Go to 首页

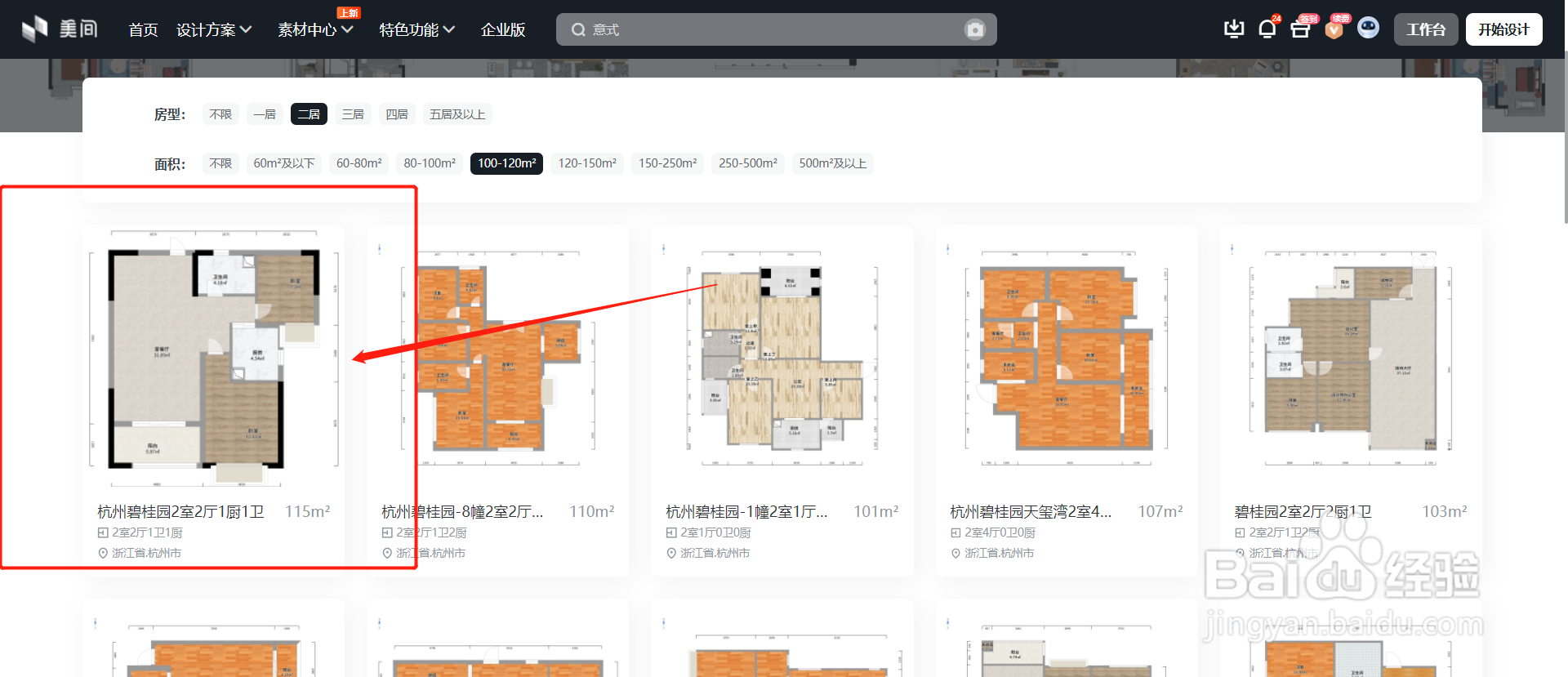143,29
